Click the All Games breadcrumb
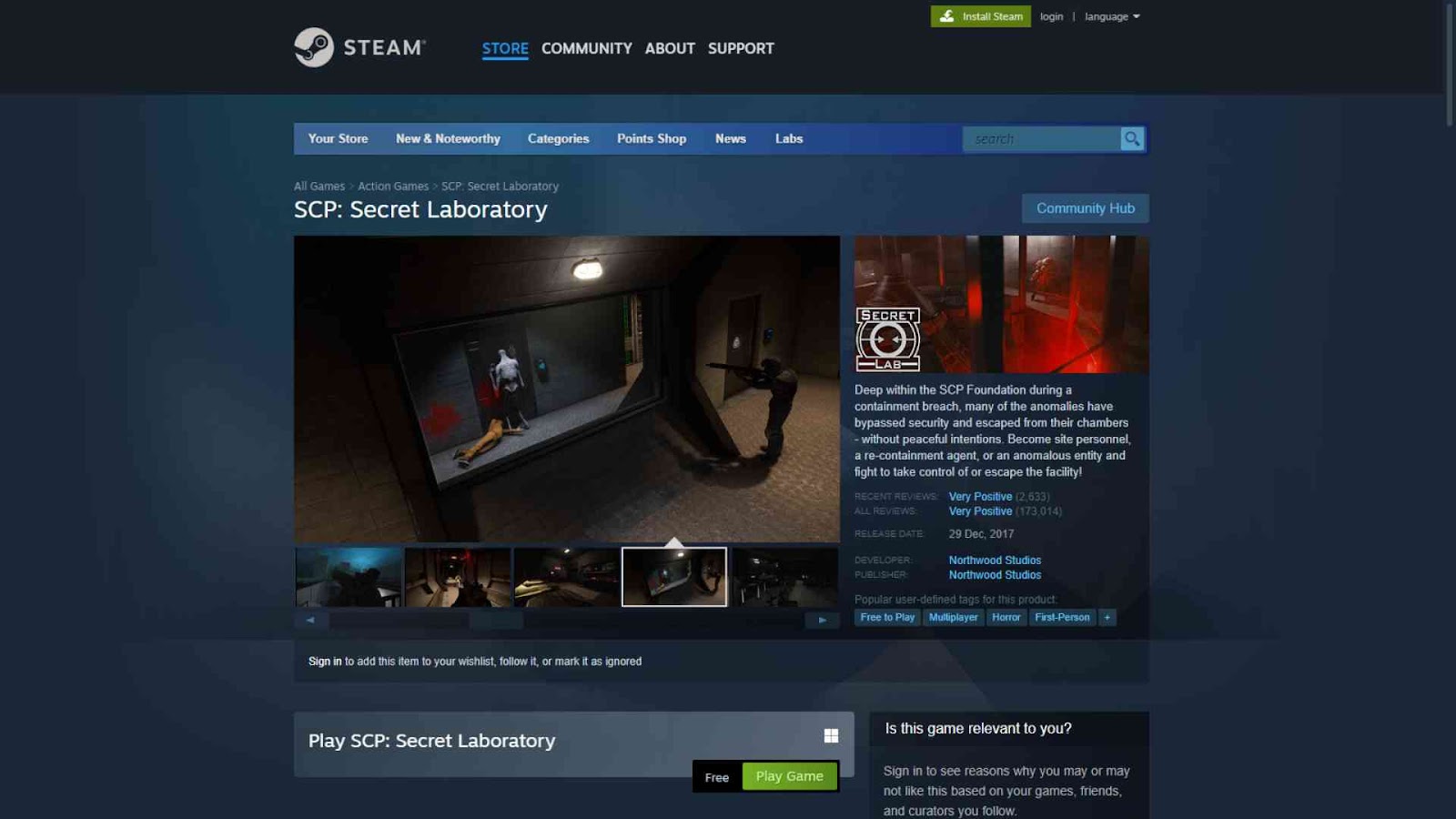This screenshot has height=819, width=1456. tap(319, 186)
